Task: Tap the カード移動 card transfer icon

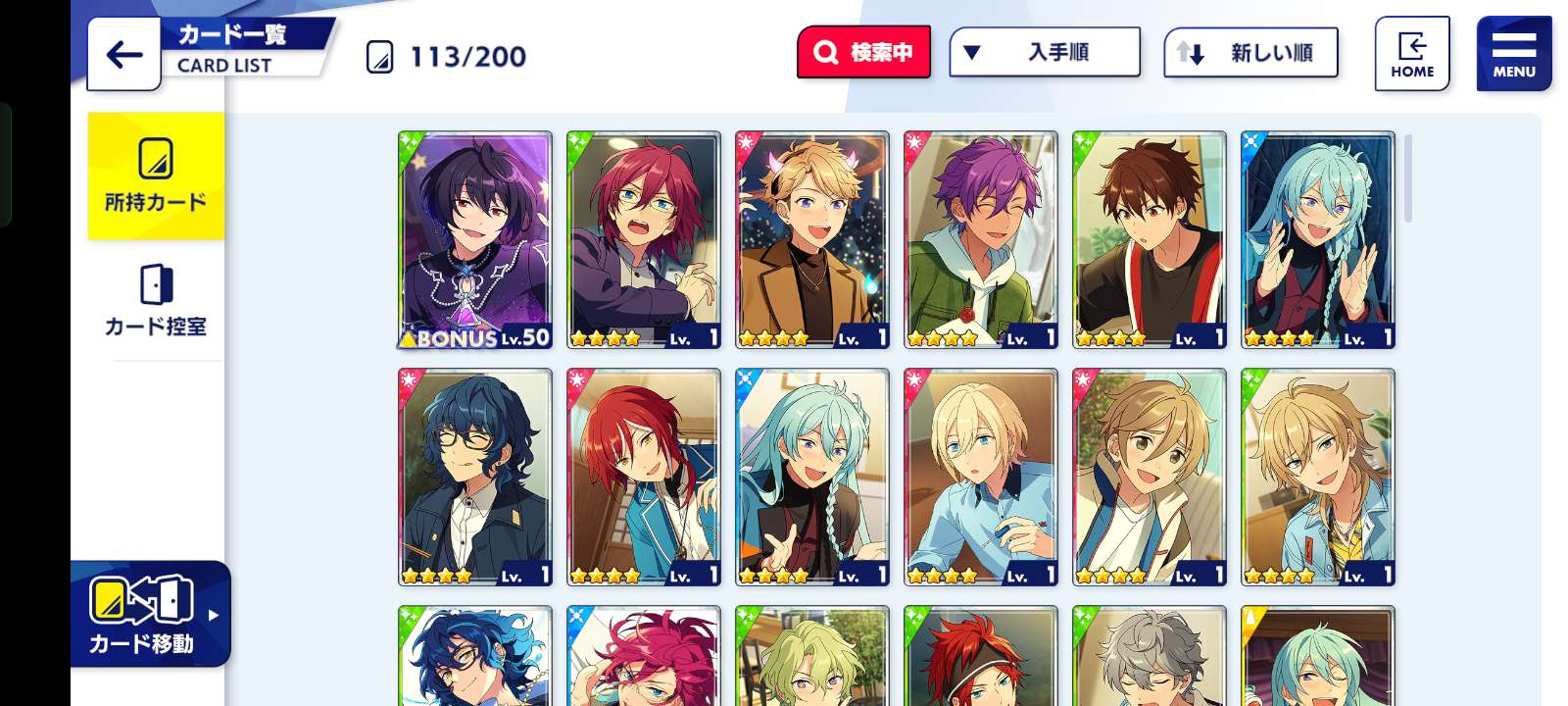Action: (142, 614)
